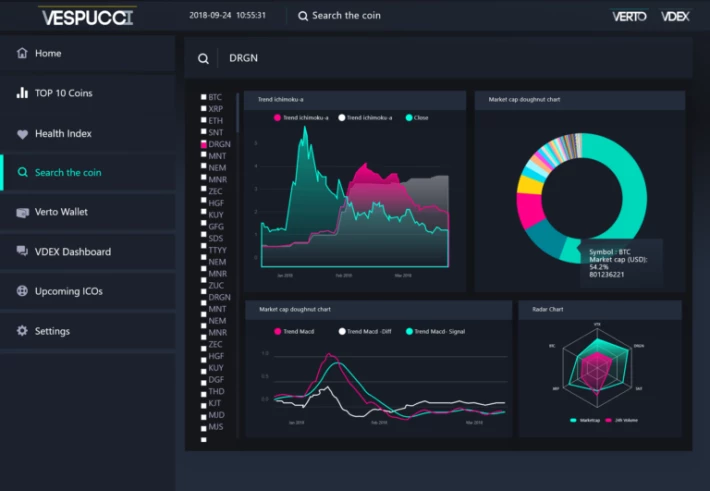Click the TOP 10 Coins bar chart icon
This screenshot has width=710, height=491.
22,93
